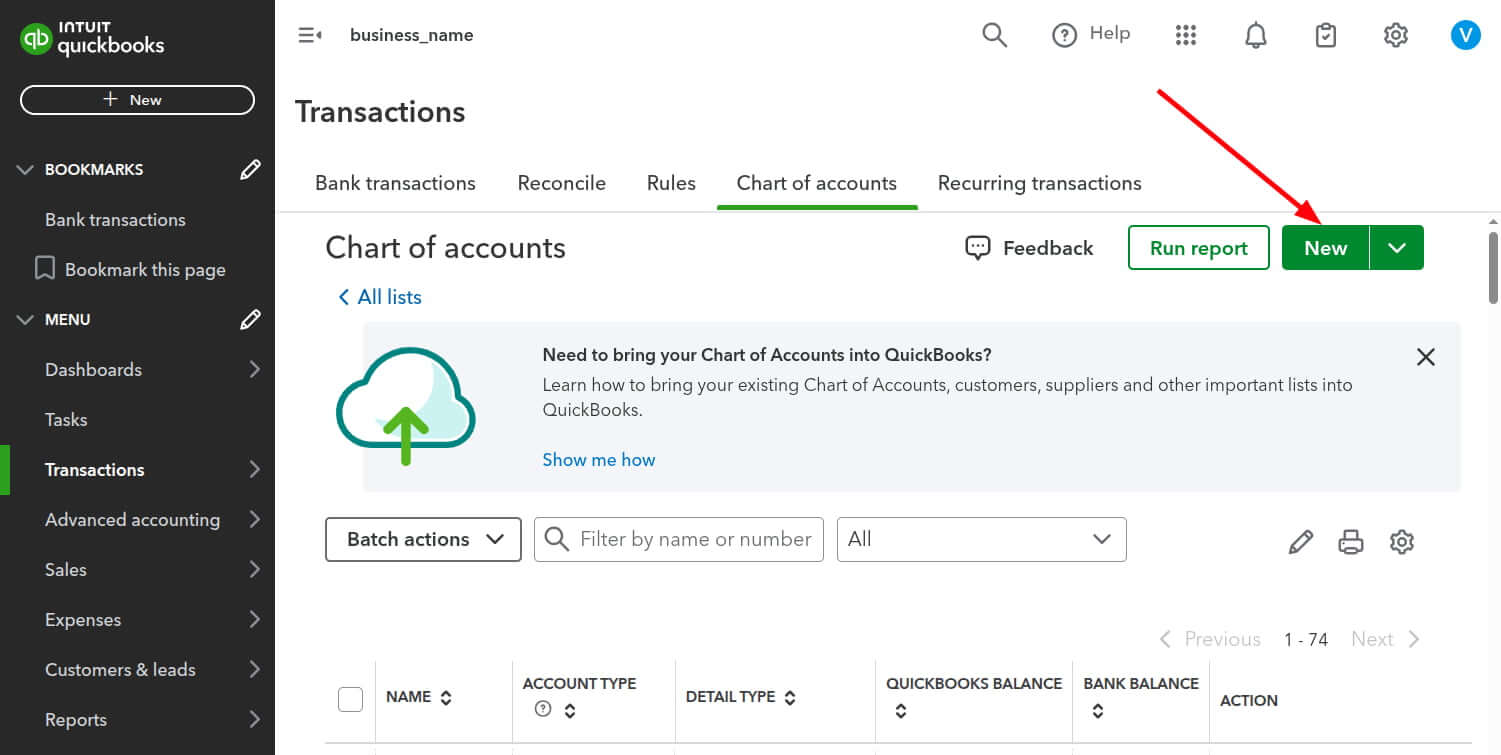Expand the Expenses submenu
This screenshot has width=1501, height=755.
pos(255,619)
